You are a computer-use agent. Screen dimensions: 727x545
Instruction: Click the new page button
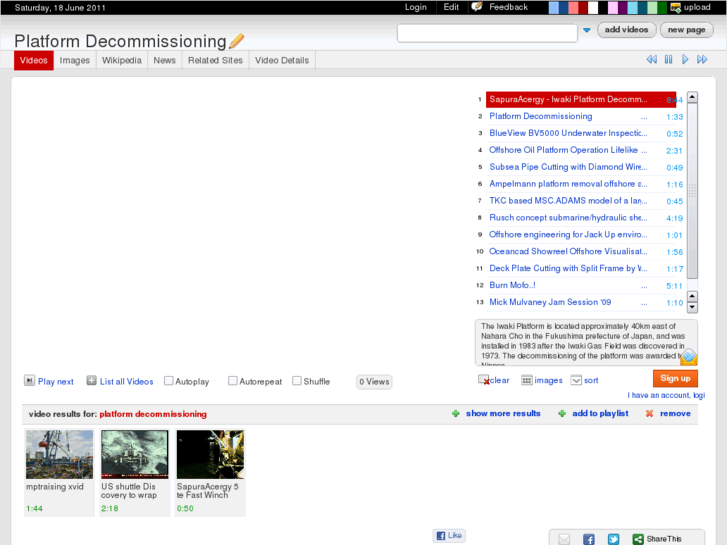687,30
